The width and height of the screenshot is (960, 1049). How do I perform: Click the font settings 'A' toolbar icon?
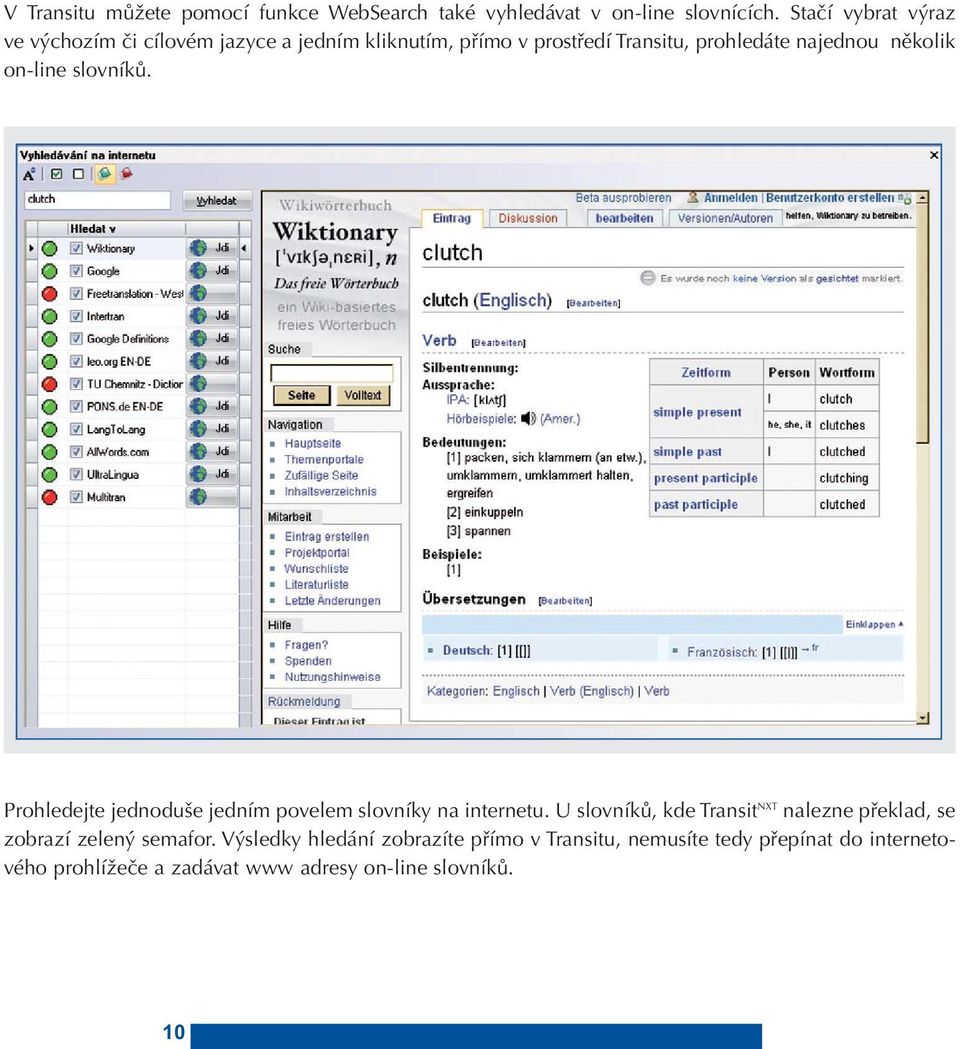coord(29,175)
